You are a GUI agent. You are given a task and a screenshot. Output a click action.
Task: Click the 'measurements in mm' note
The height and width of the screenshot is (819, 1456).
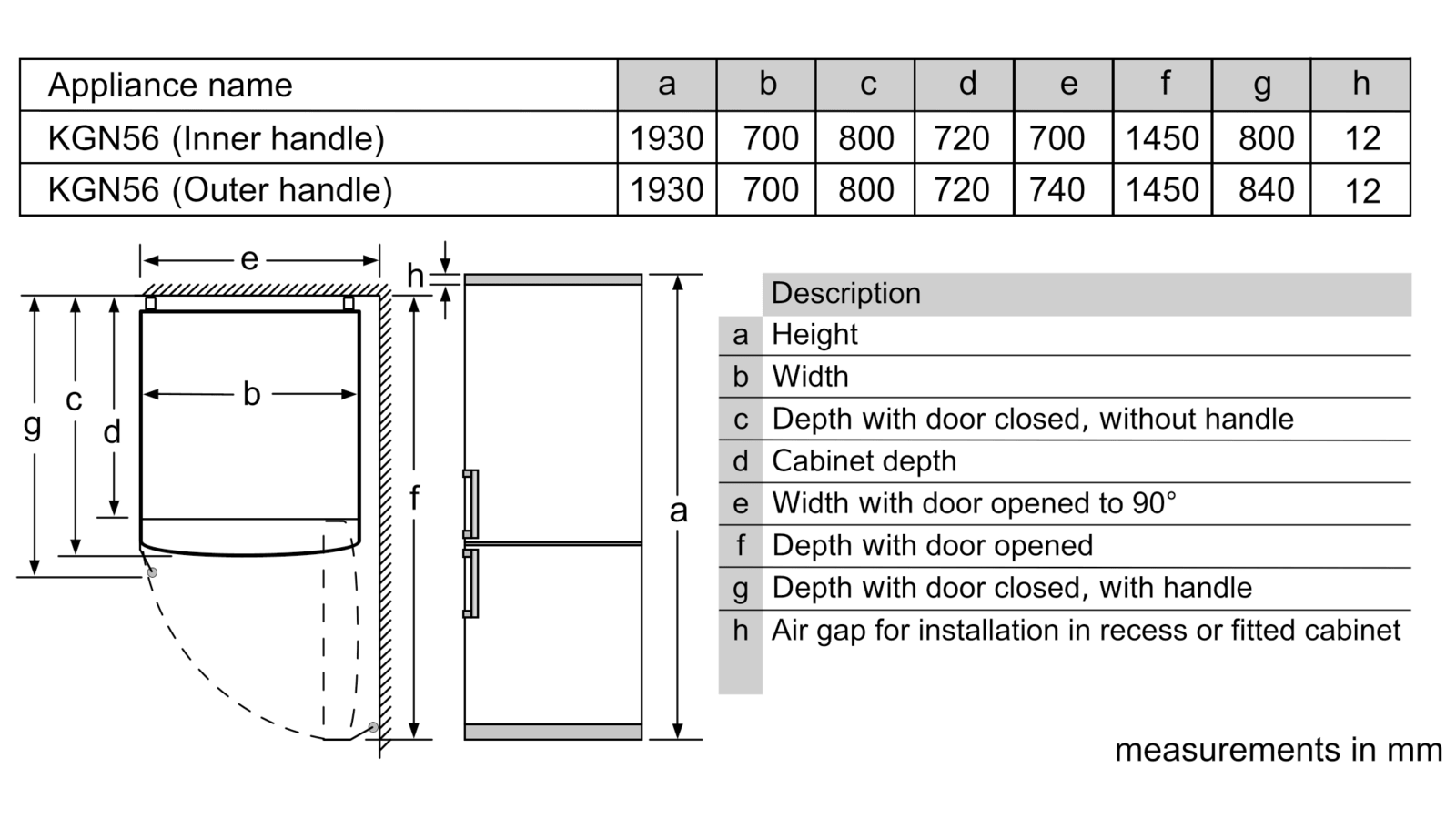tap(1279, 750)
